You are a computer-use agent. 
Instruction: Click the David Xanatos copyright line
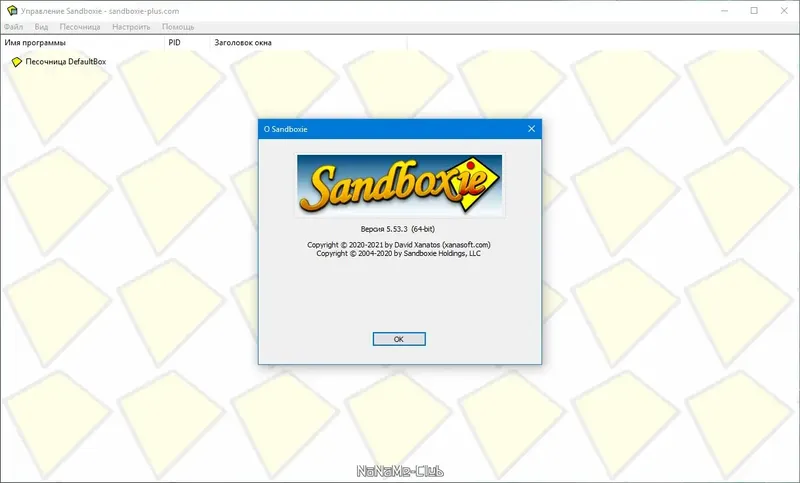tap(398, 245)
